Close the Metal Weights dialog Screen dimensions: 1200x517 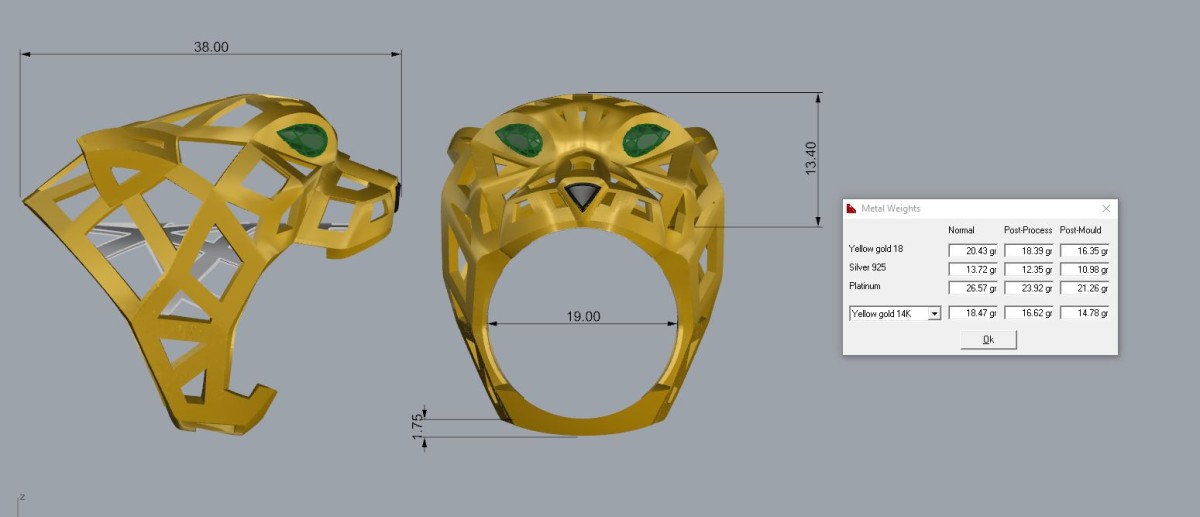click(x=1105, y=209)
